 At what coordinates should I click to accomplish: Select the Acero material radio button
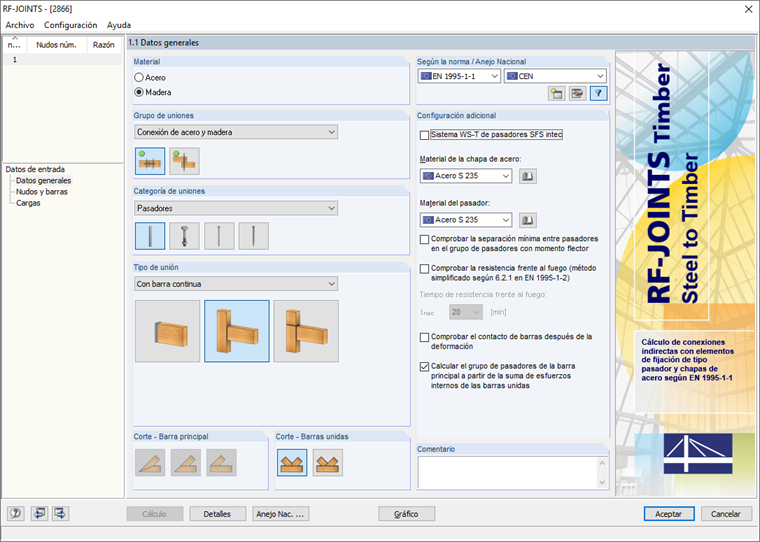click(x=139, y=78)
